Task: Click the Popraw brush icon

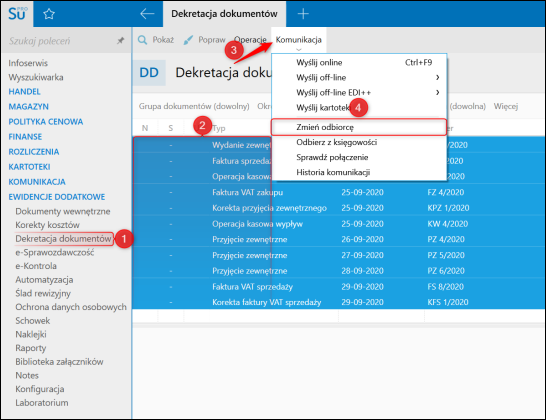Action: 188,40
